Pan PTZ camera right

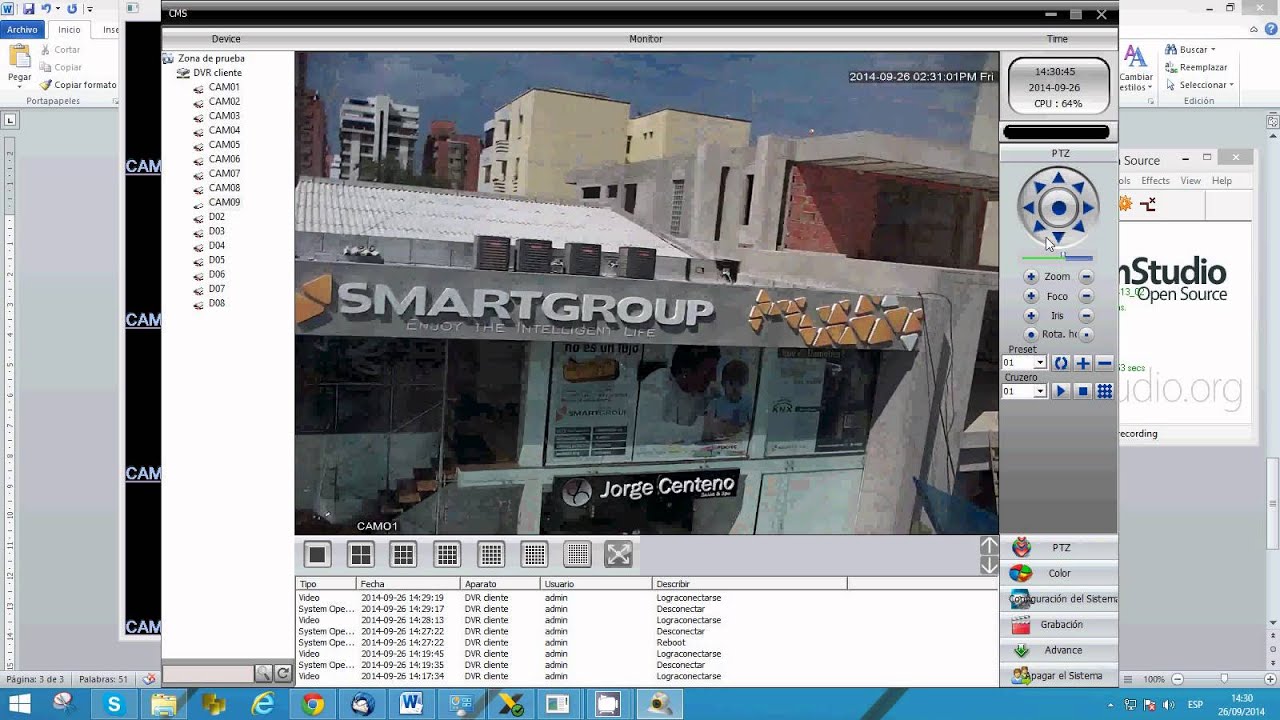point(1089,208)
